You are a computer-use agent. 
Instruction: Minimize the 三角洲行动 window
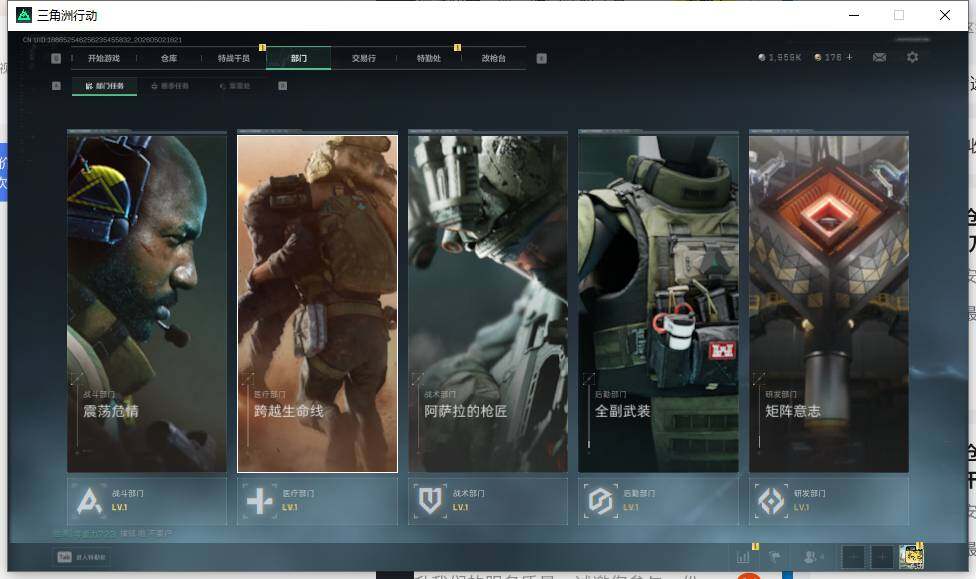(854, 15)
